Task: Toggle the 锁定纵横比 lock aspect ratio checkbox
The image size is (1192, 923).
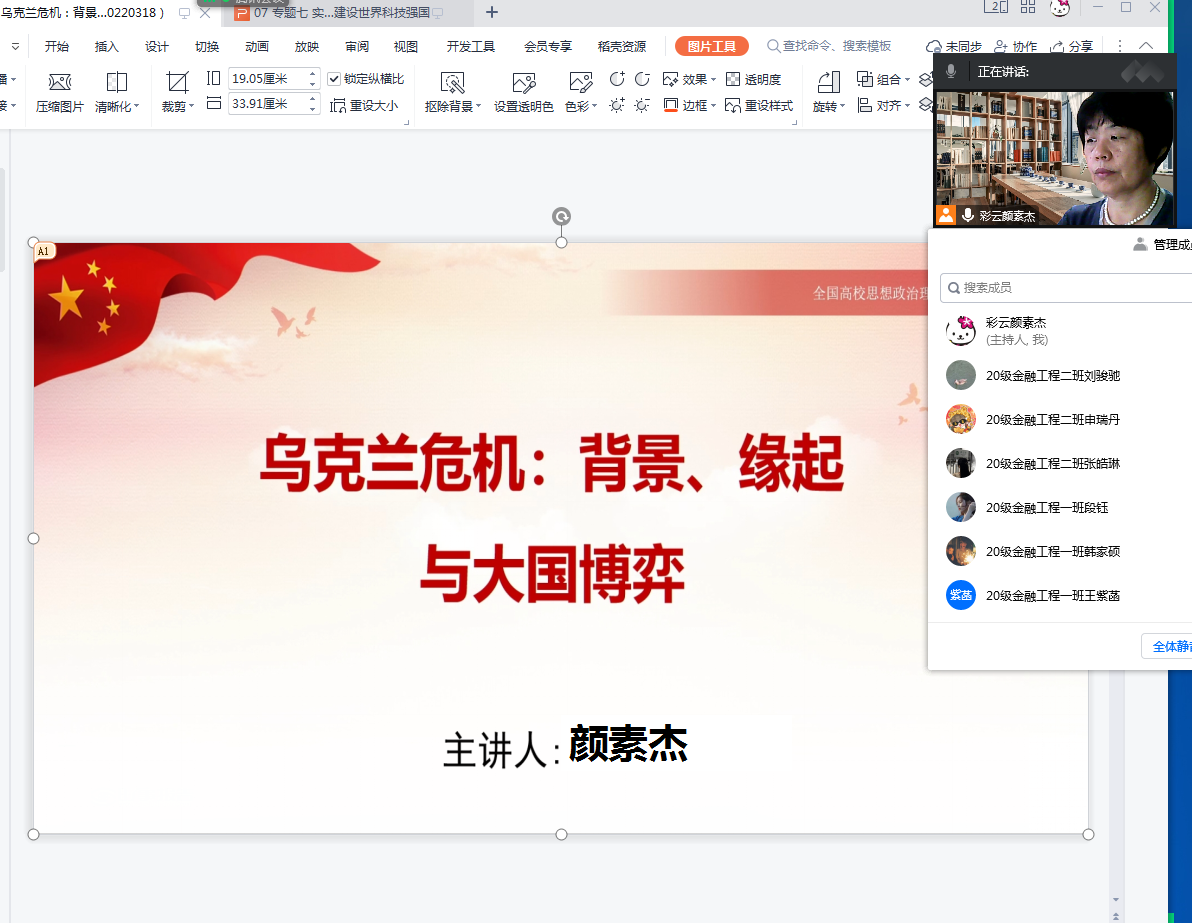Action: click(x=334, y=79)
